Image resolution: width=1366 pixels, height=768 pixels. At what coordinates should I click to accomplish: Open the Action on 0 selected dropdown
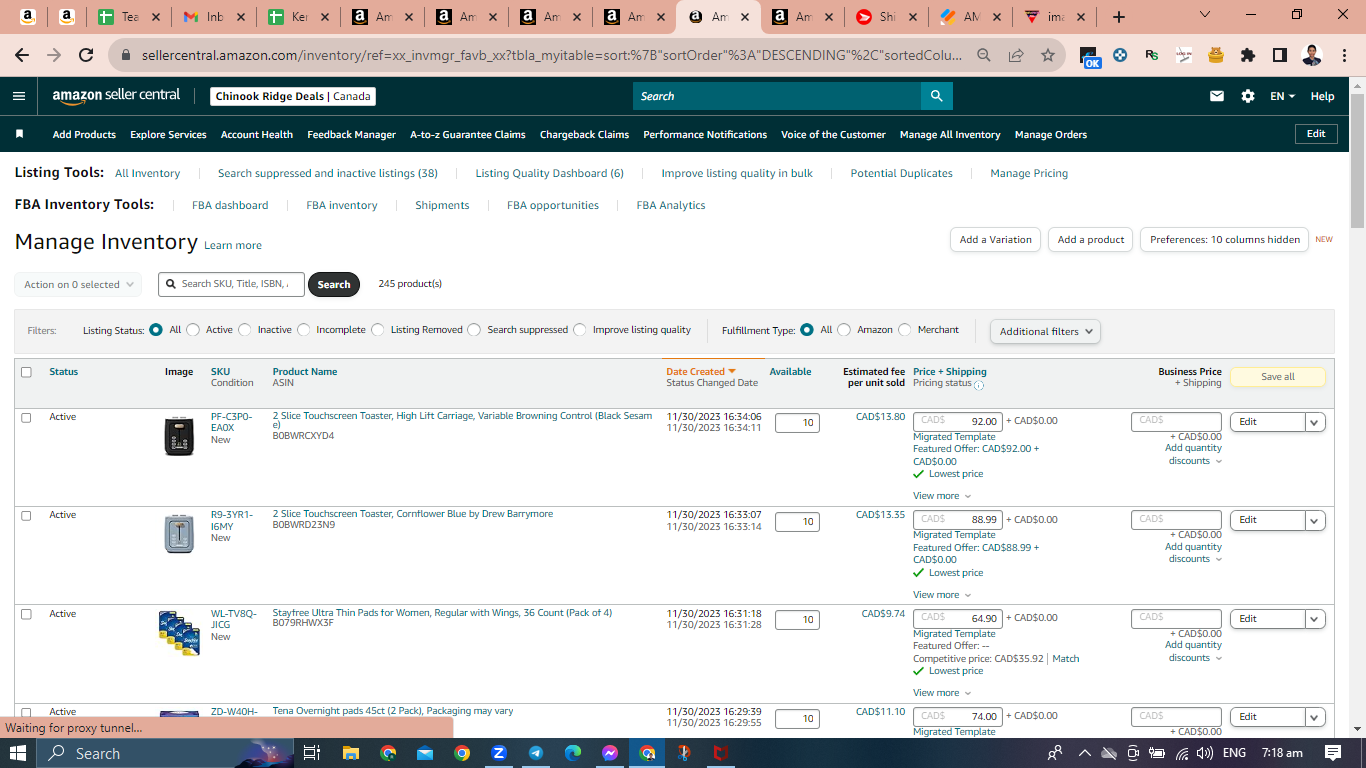click(78, 285)
